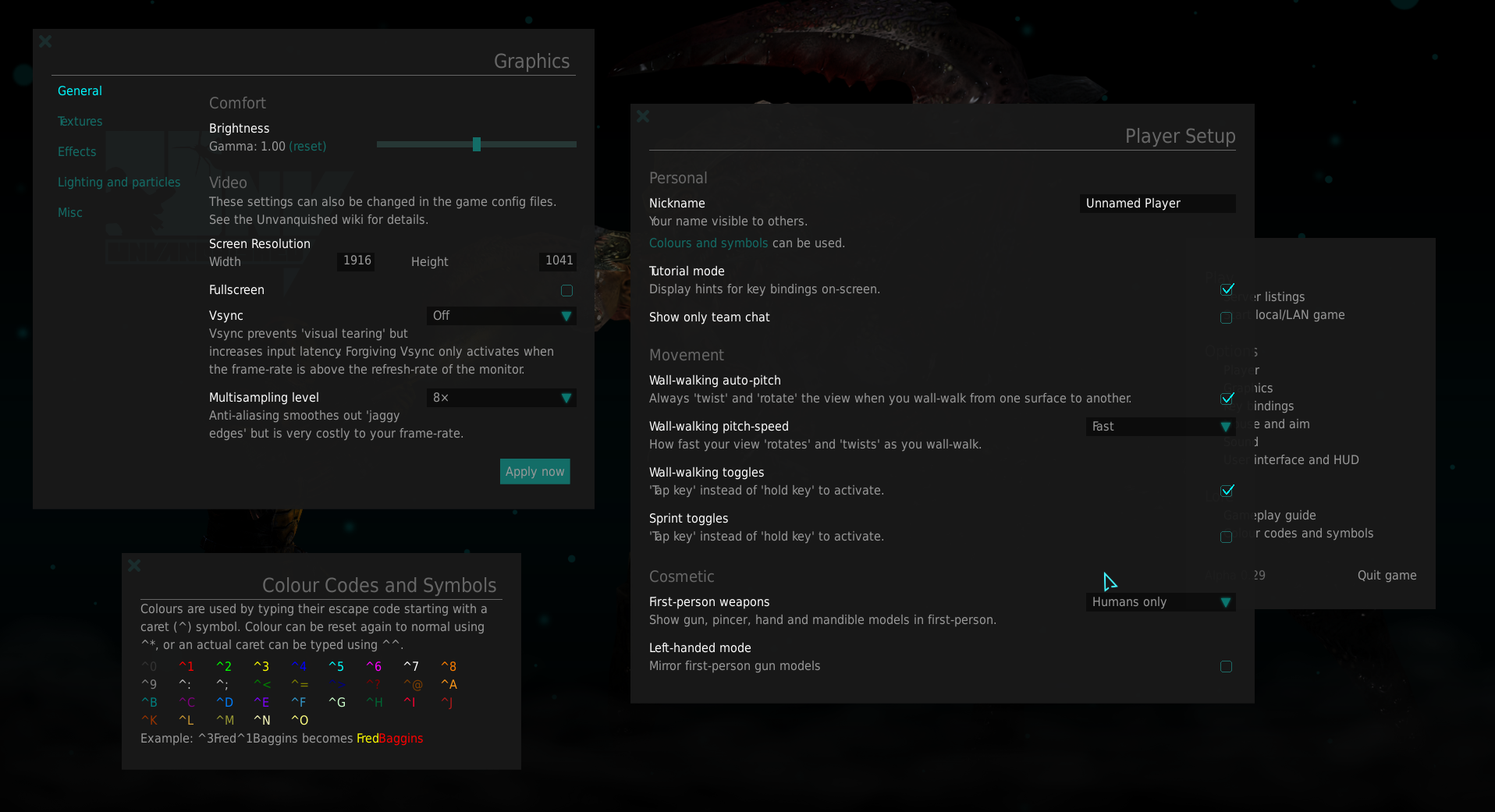The image size is (1495, 812).
Task: Adjust the Brightness gamma slider handle
Action: click(x=476, y=144)
